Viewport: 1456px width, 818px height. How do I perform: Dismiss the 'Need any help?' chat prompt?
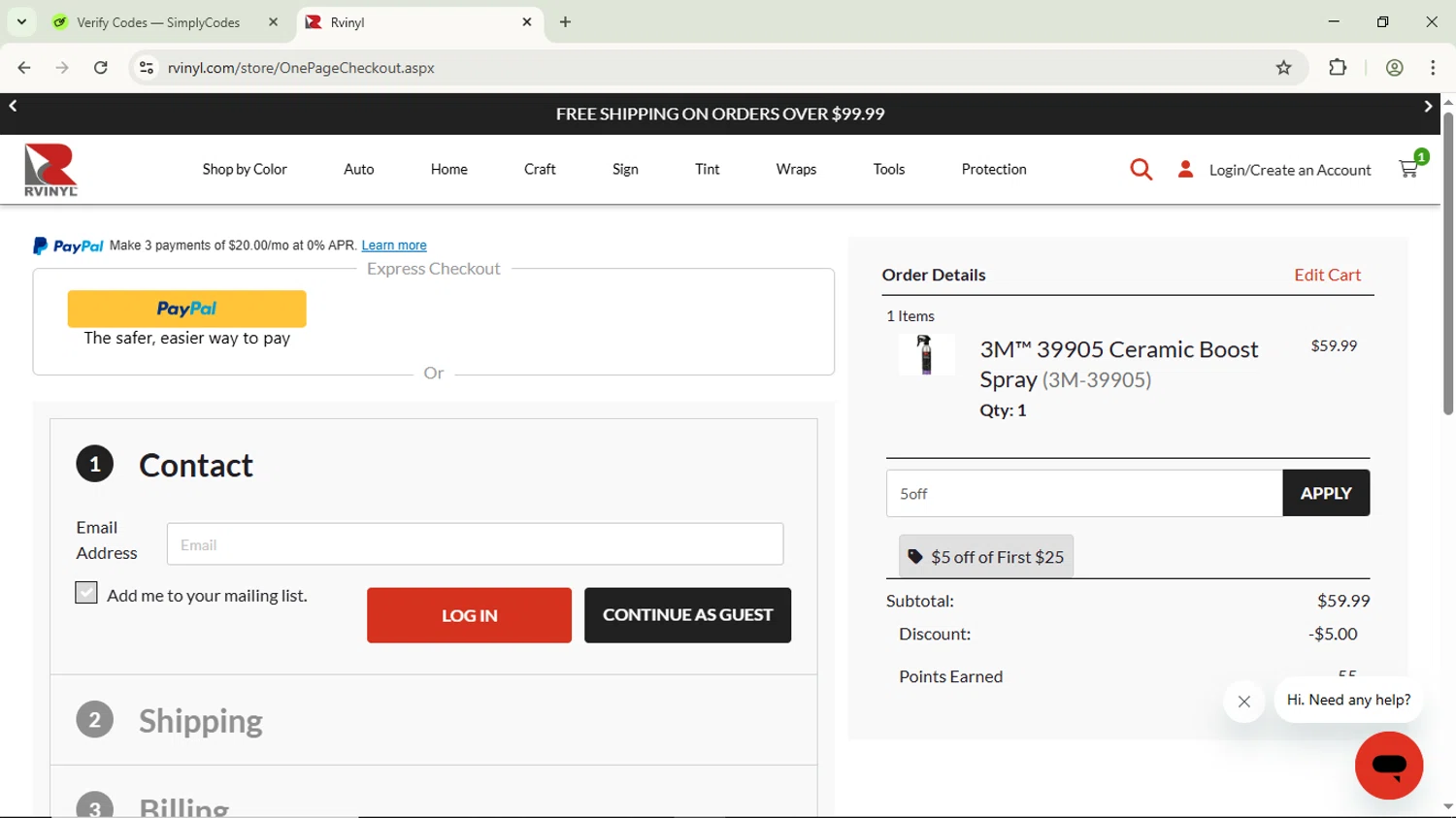click(1244, 702)
